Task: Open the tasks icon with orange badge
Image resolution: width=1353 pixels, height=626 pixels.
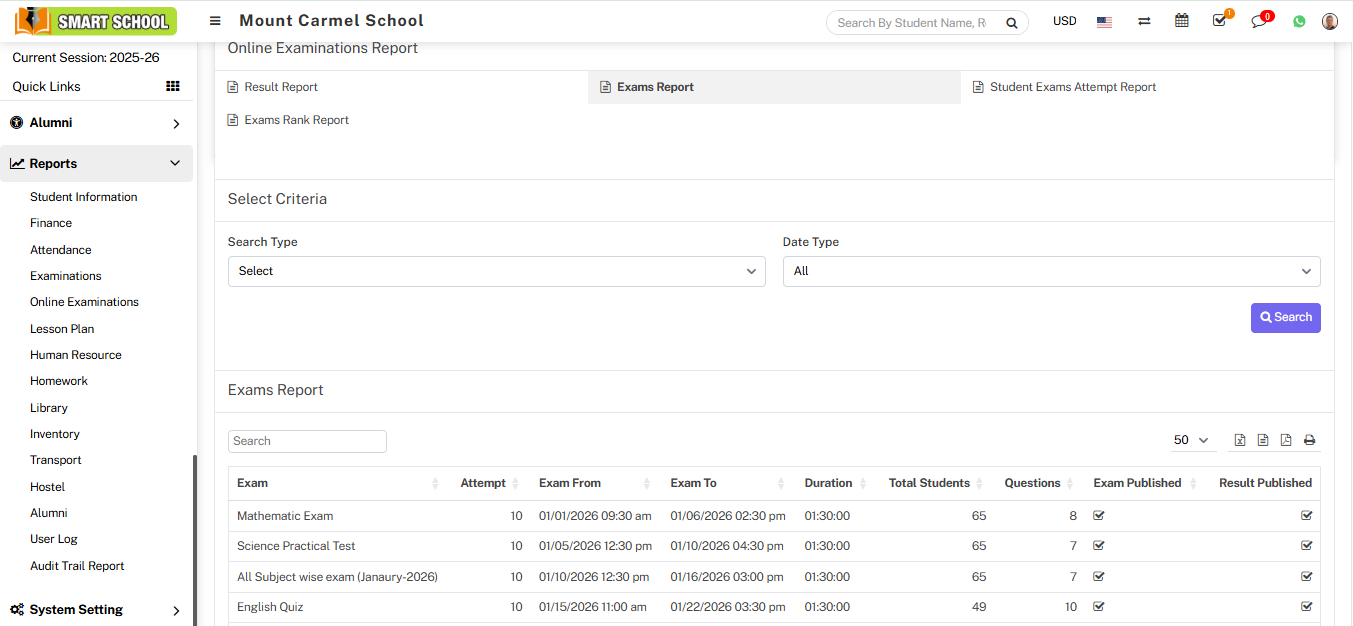Action: (1219, 21)
